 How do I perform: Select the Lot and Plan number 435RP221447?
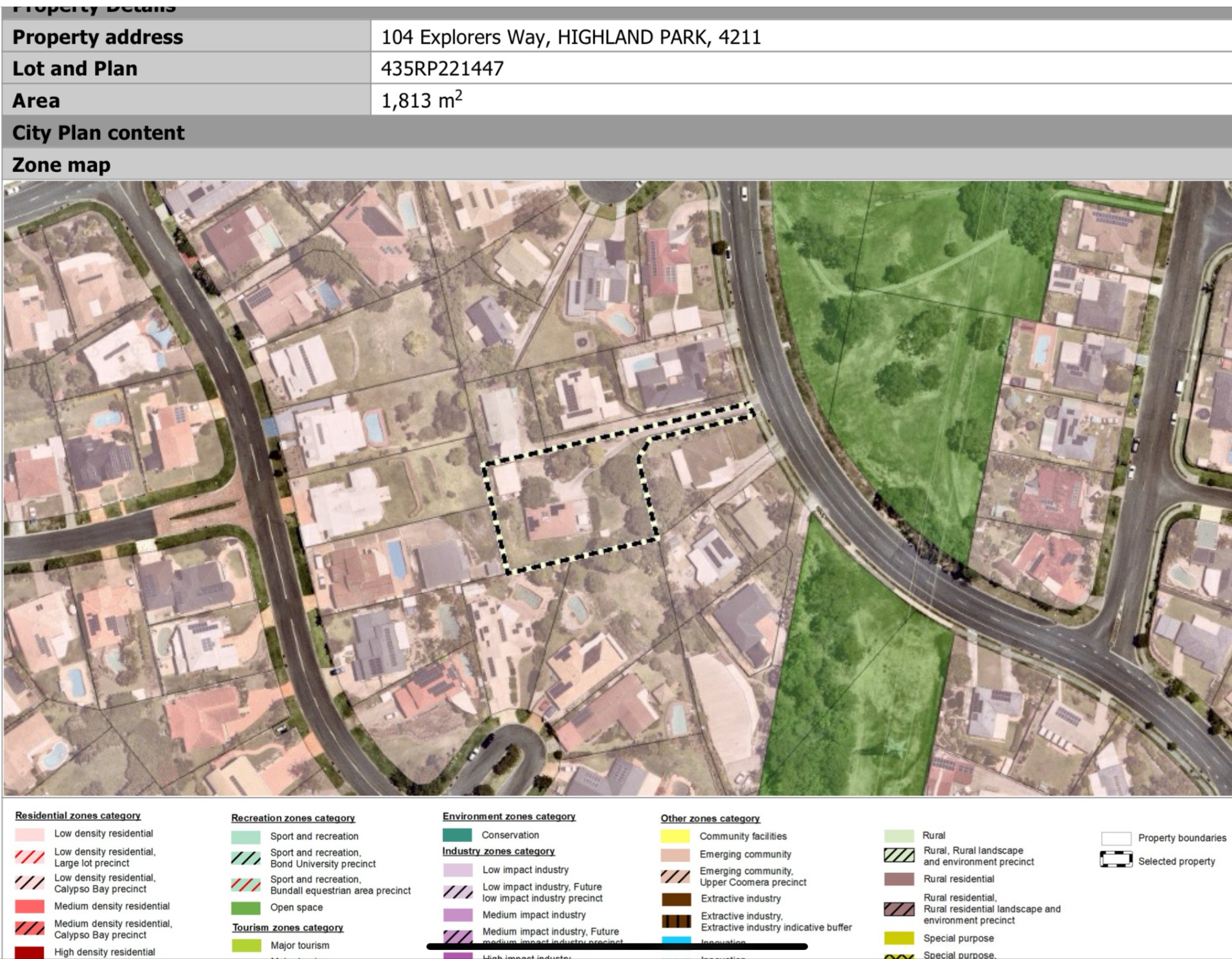pos(442,69)
